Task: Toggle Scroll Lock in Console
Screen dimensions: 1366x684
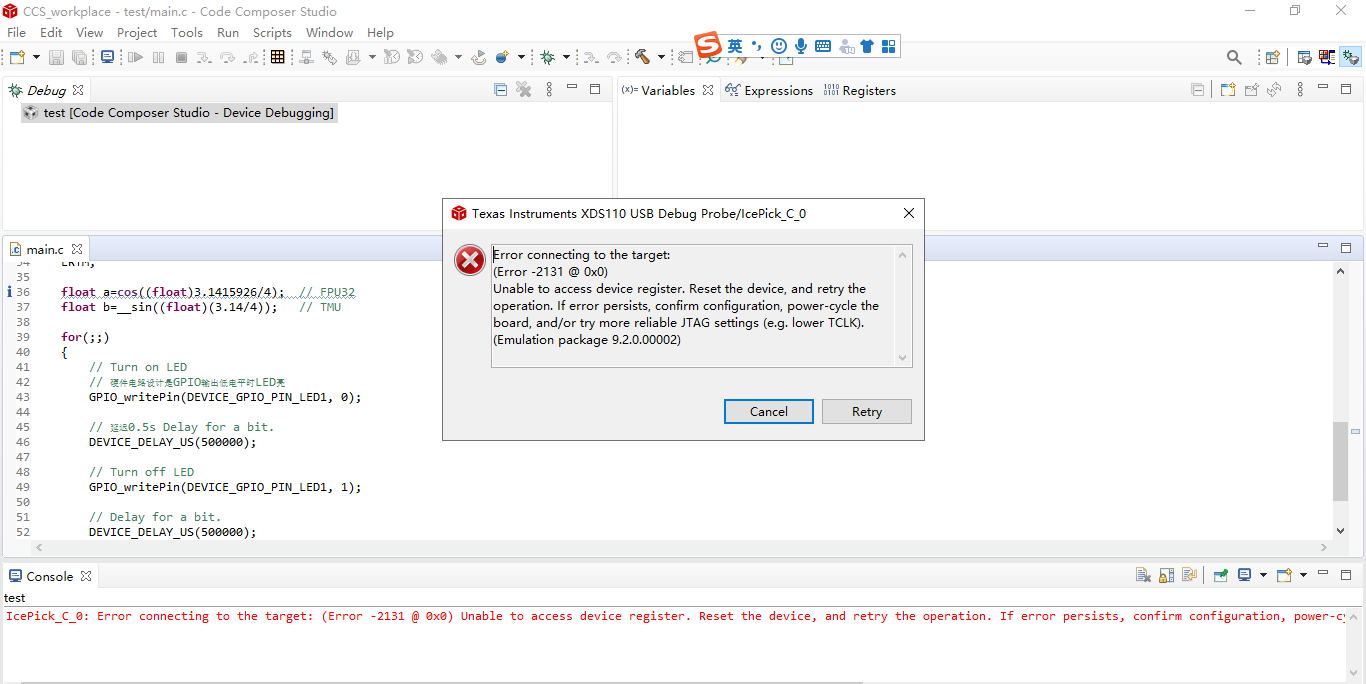Action: coord(1166,576)
